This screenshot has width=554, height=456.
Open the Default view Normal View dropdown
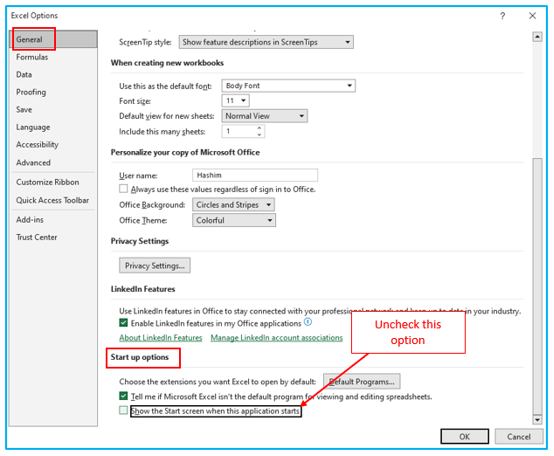(264, 116)
